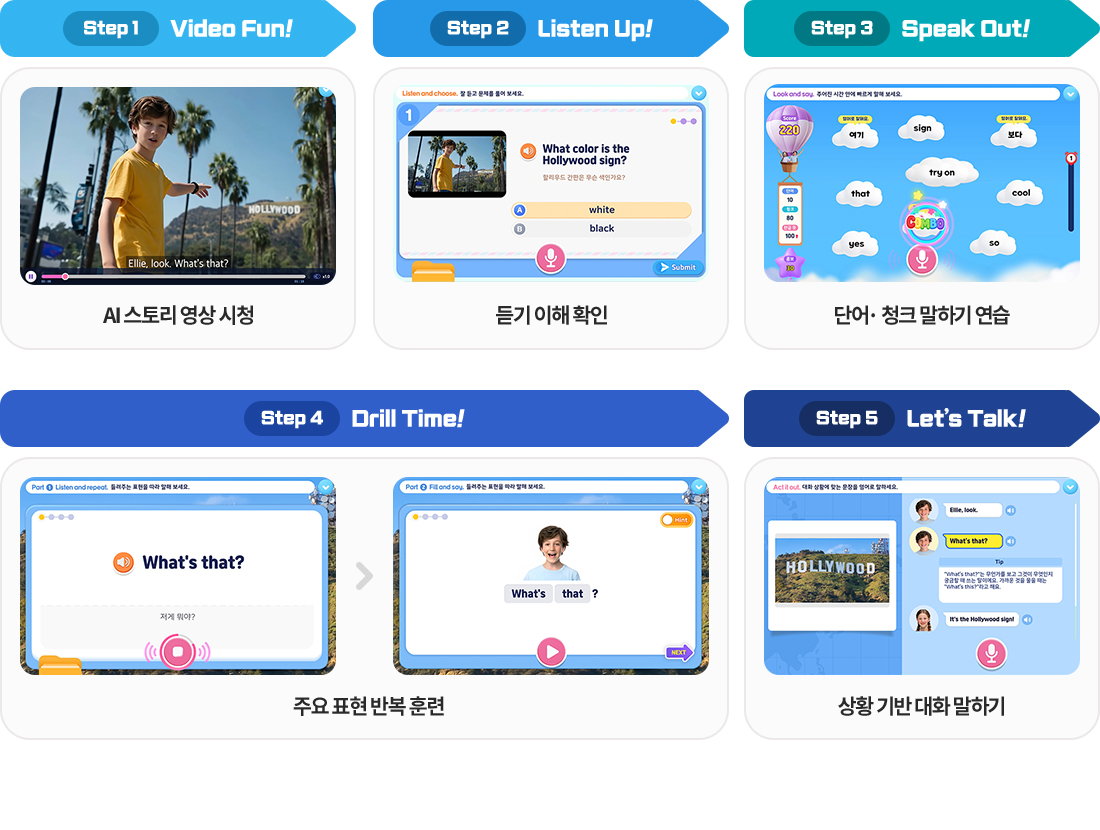This screenshot has width=1100, height=830.
Task: Open the Step 2 Listen Up tab
Action: point(550,28)
